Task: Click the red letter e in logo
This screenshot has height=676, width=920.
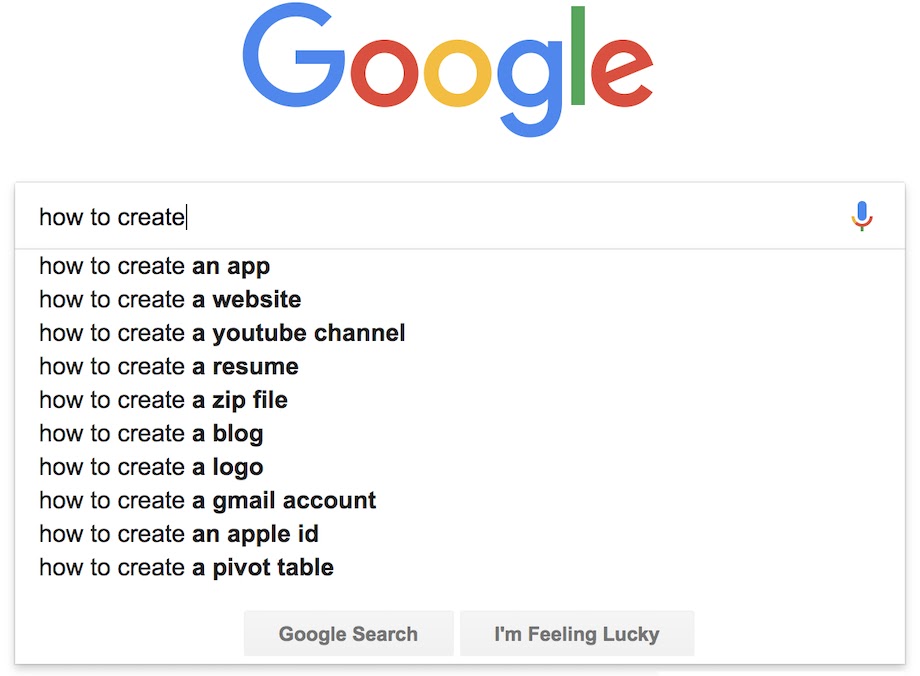Action: tap(620, 74)
